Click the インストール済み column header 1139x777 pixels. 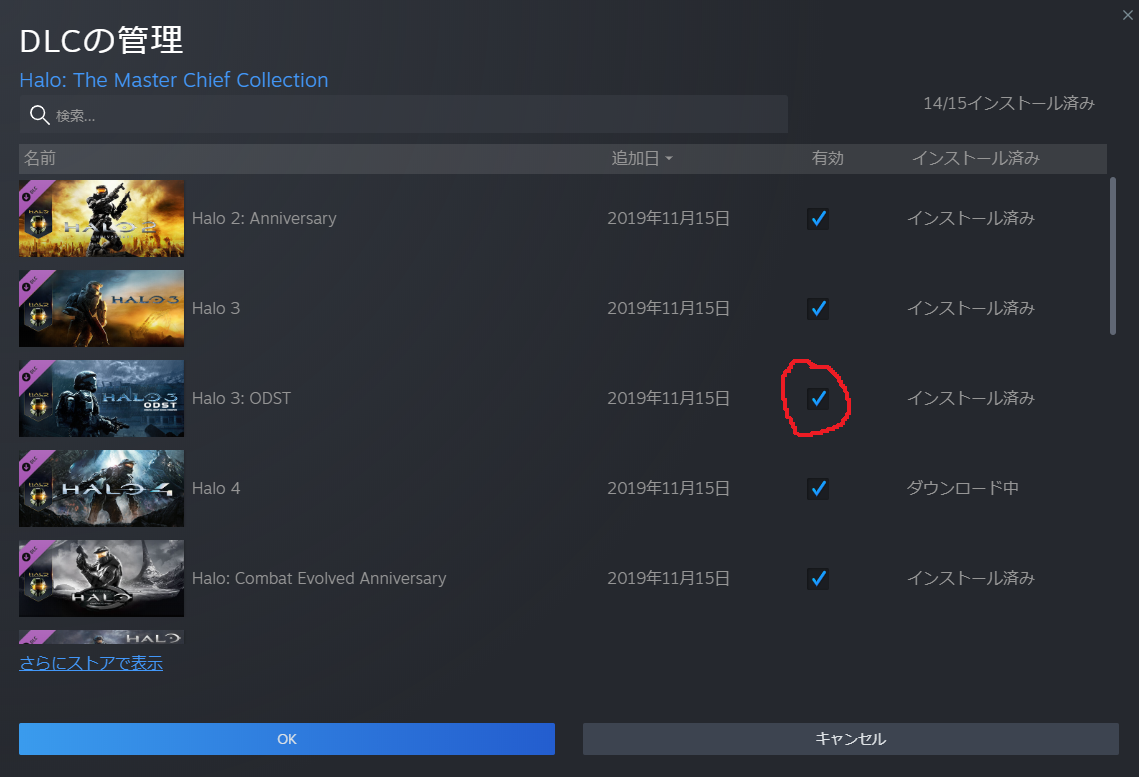tap(976, 158)
